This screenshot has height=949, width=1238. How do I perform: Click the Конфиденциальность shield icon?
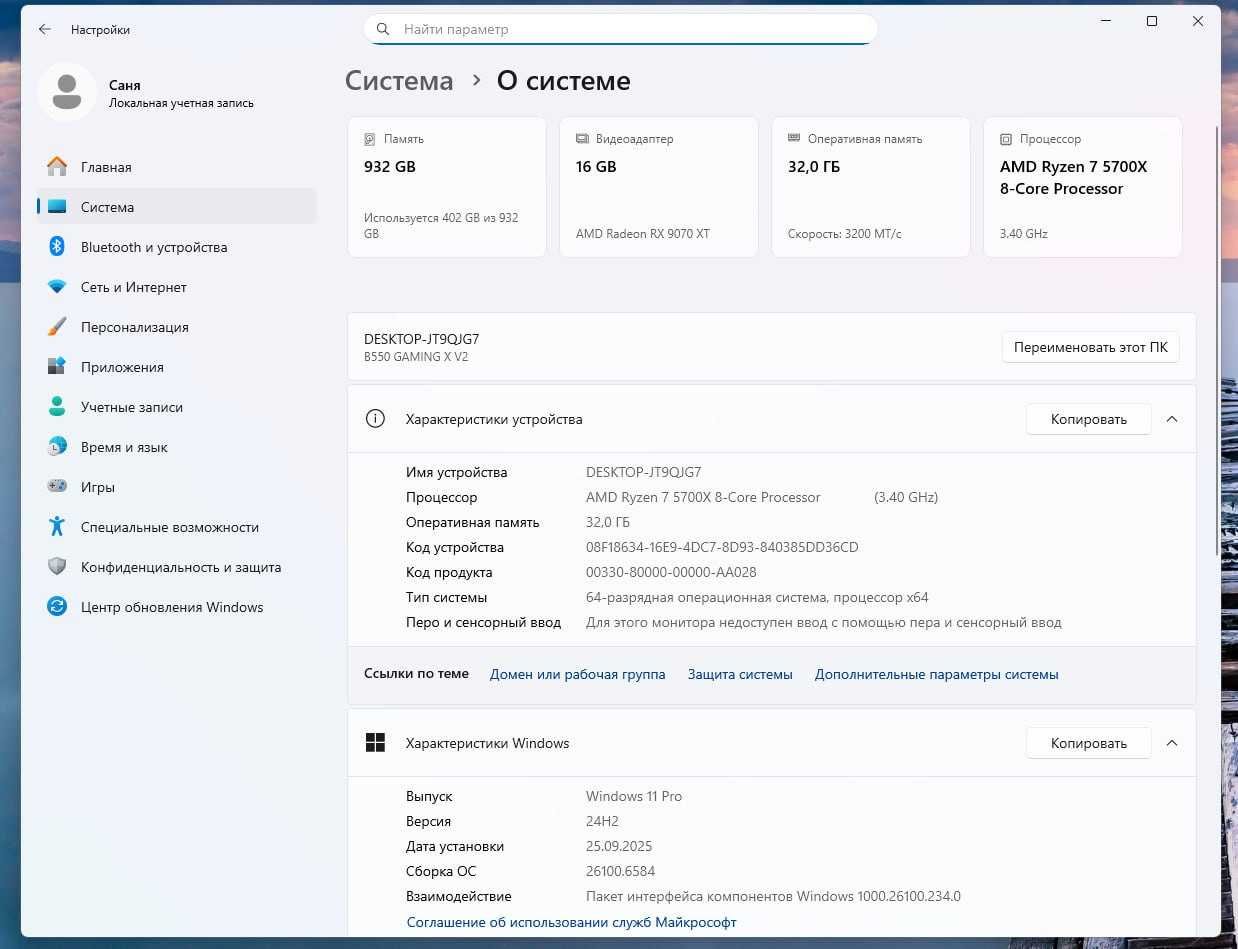(57, 567)
